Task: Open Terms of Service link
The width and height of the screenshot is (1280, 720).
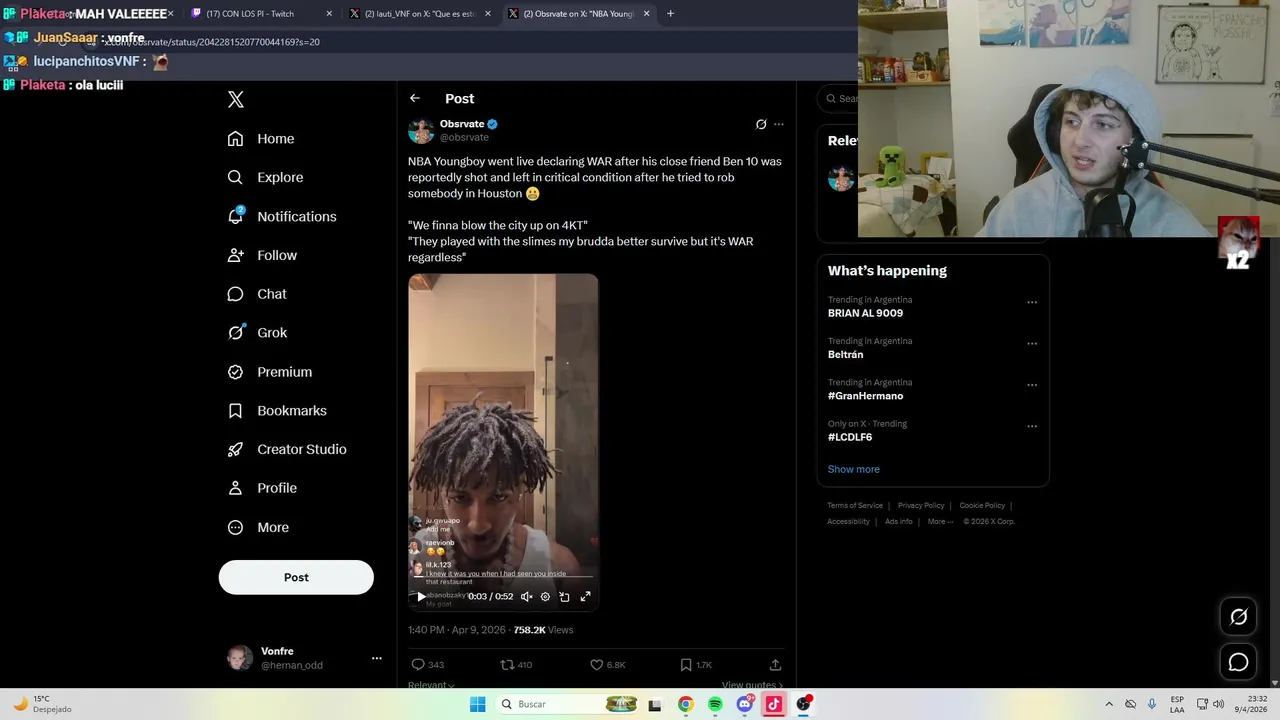Action: [855, 506]
